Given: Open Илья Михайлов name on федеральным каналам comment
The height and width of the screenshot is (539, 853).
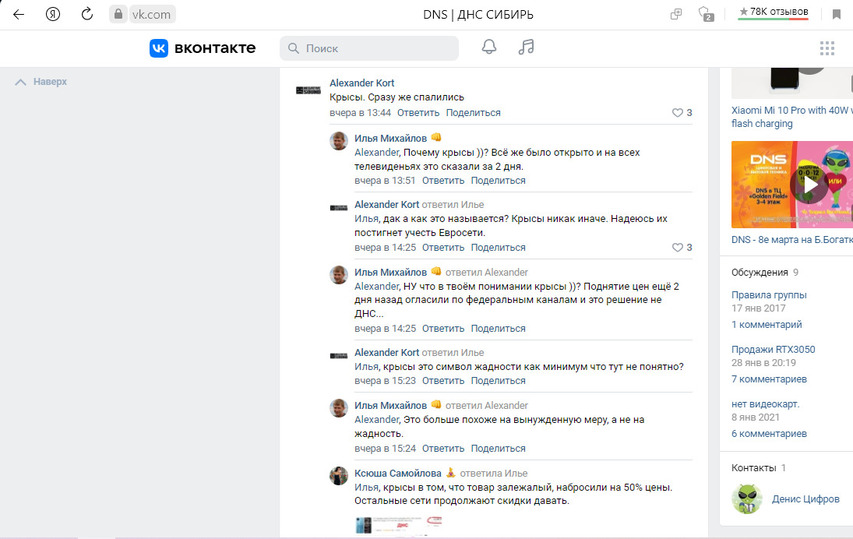Looking at the screenshot, I should 391,272.
